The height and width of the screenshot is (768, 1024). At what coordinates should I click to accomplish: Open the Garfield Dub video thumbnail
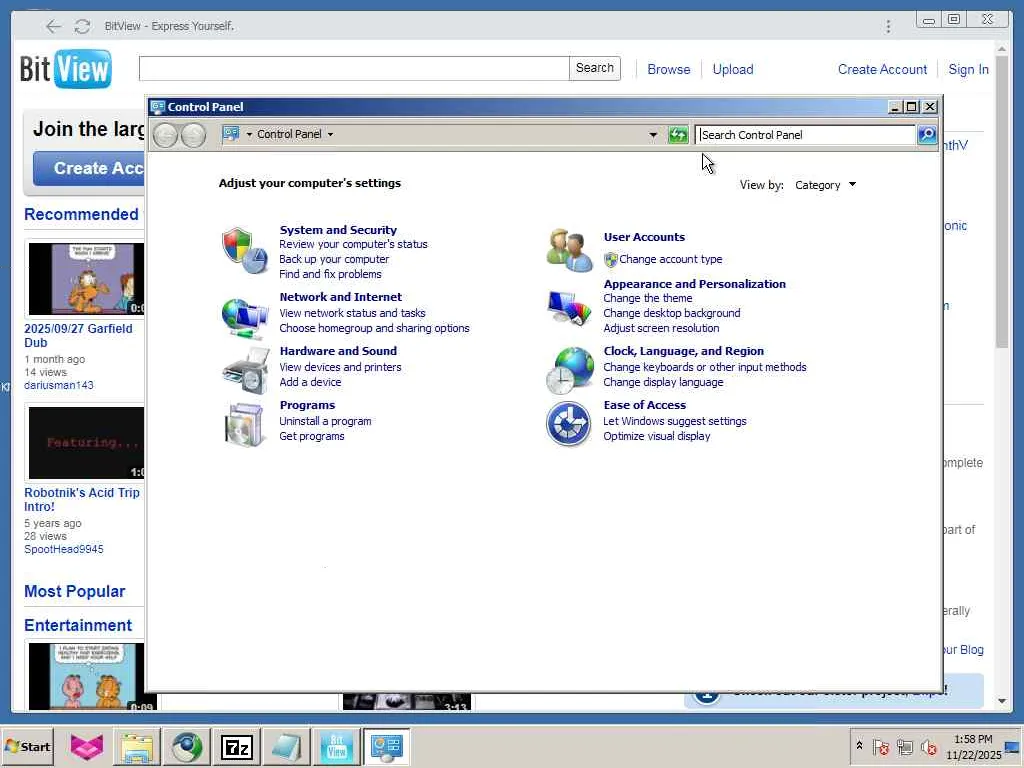point(86,279)
